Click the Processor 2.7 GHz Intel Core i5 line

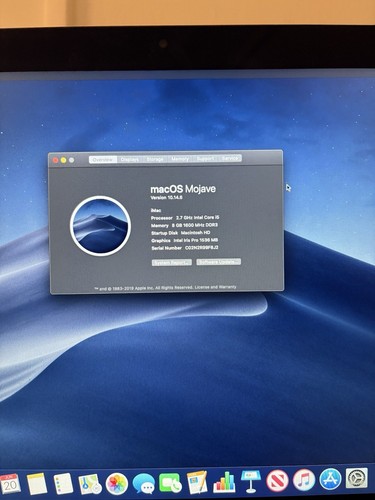185,218
